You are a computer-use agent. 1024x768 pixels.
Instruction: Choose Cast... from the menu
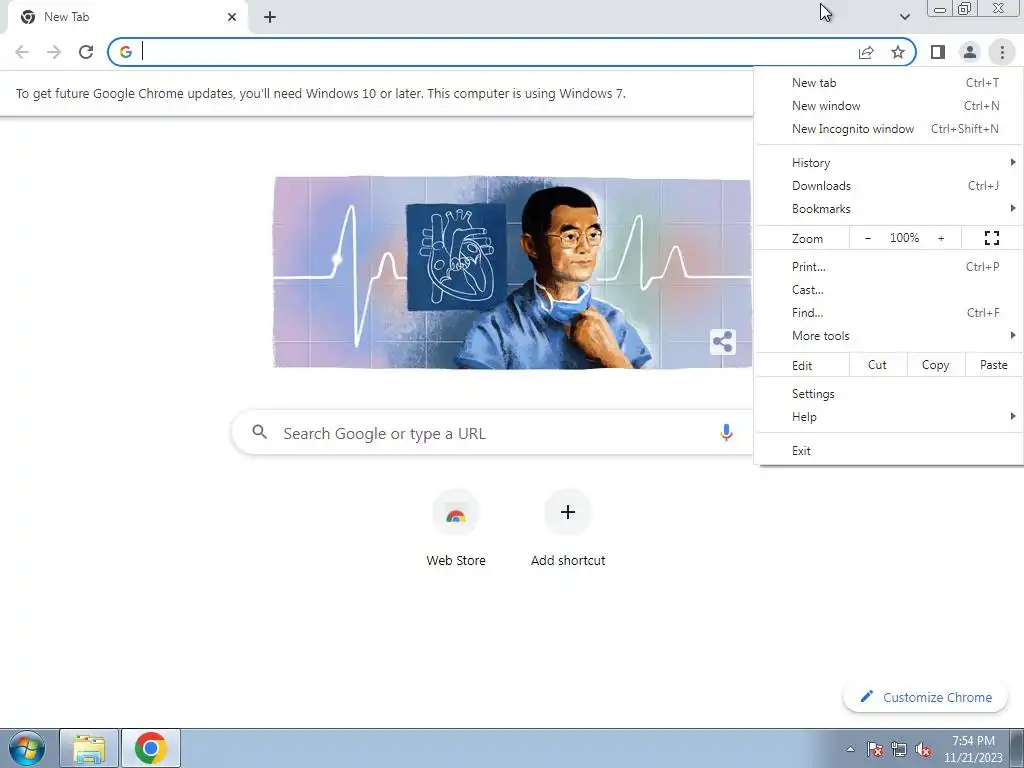point(889,289)
